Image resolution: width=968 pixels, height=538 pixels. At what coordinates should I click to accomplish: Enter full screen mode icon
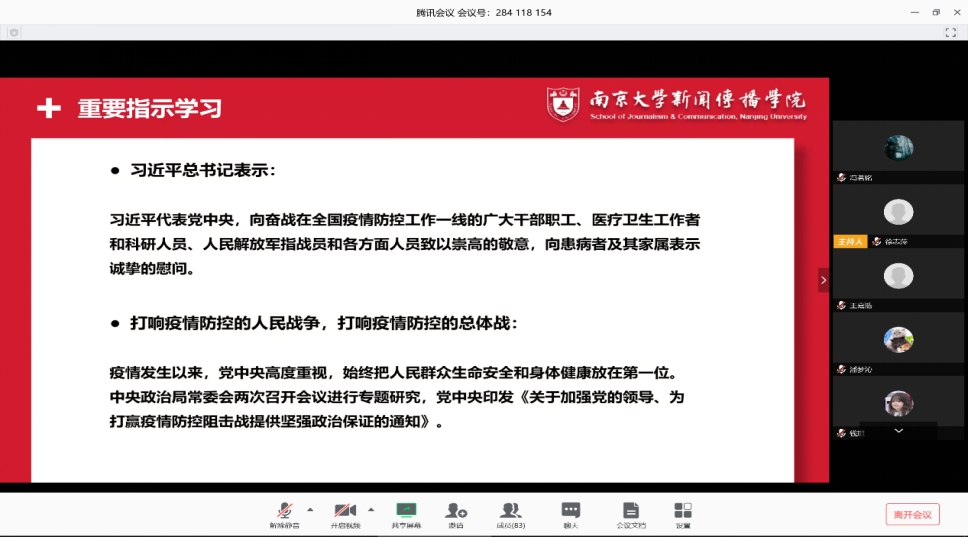click(950, 33)
